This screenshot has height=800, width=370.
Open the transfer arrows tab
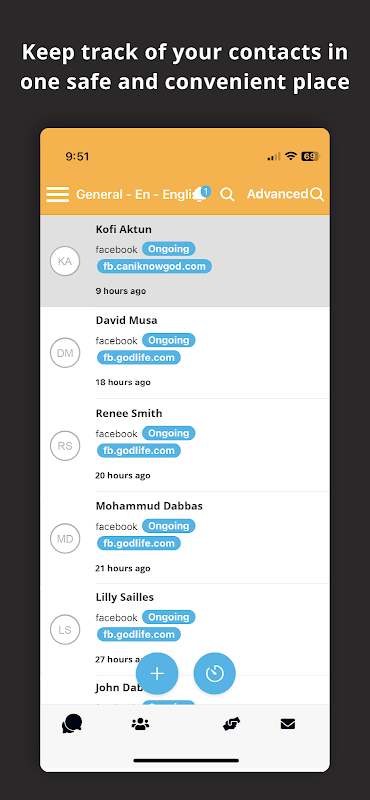(232, 723)
